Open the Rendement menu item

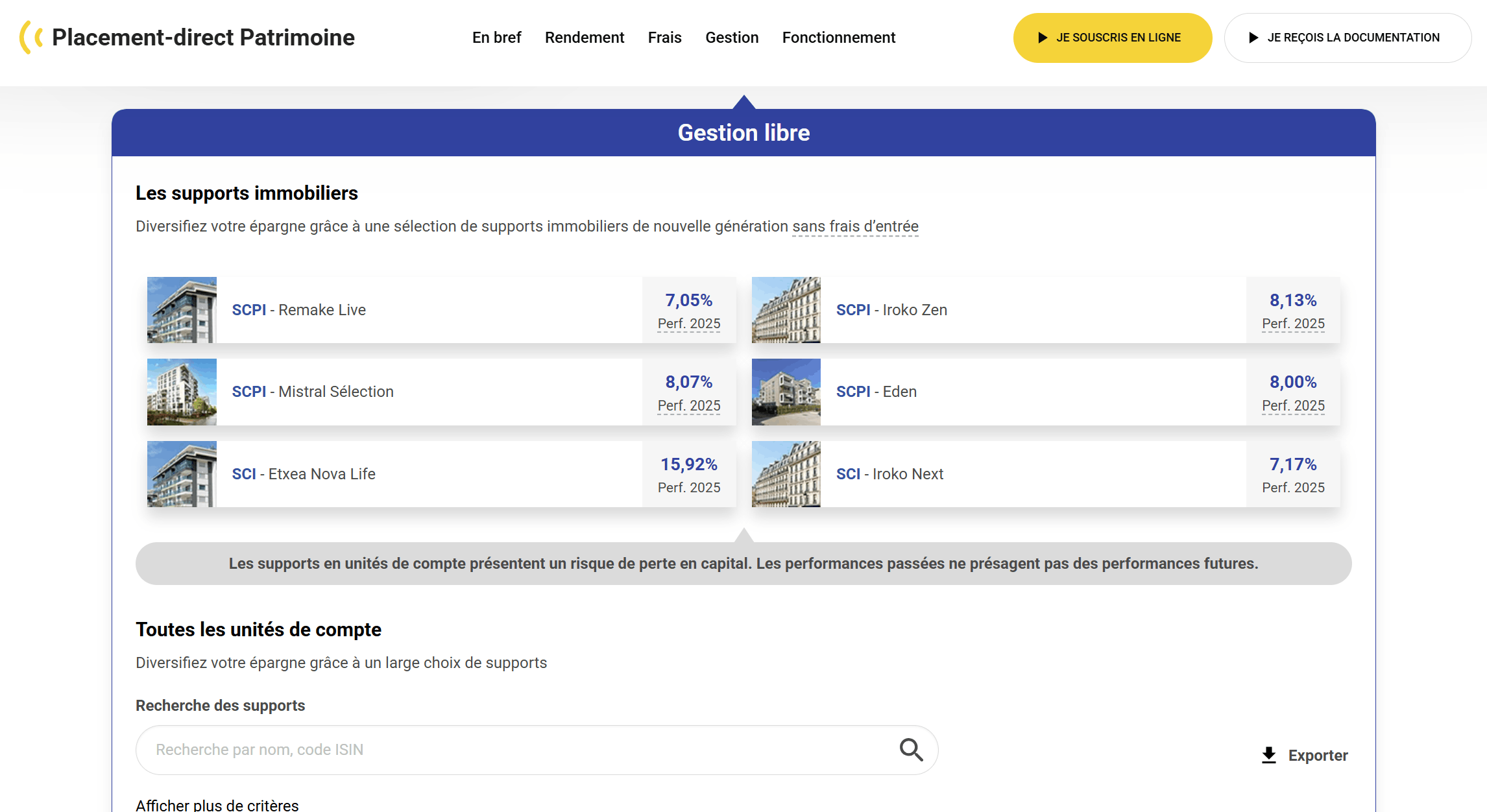(x=584, y=38)
